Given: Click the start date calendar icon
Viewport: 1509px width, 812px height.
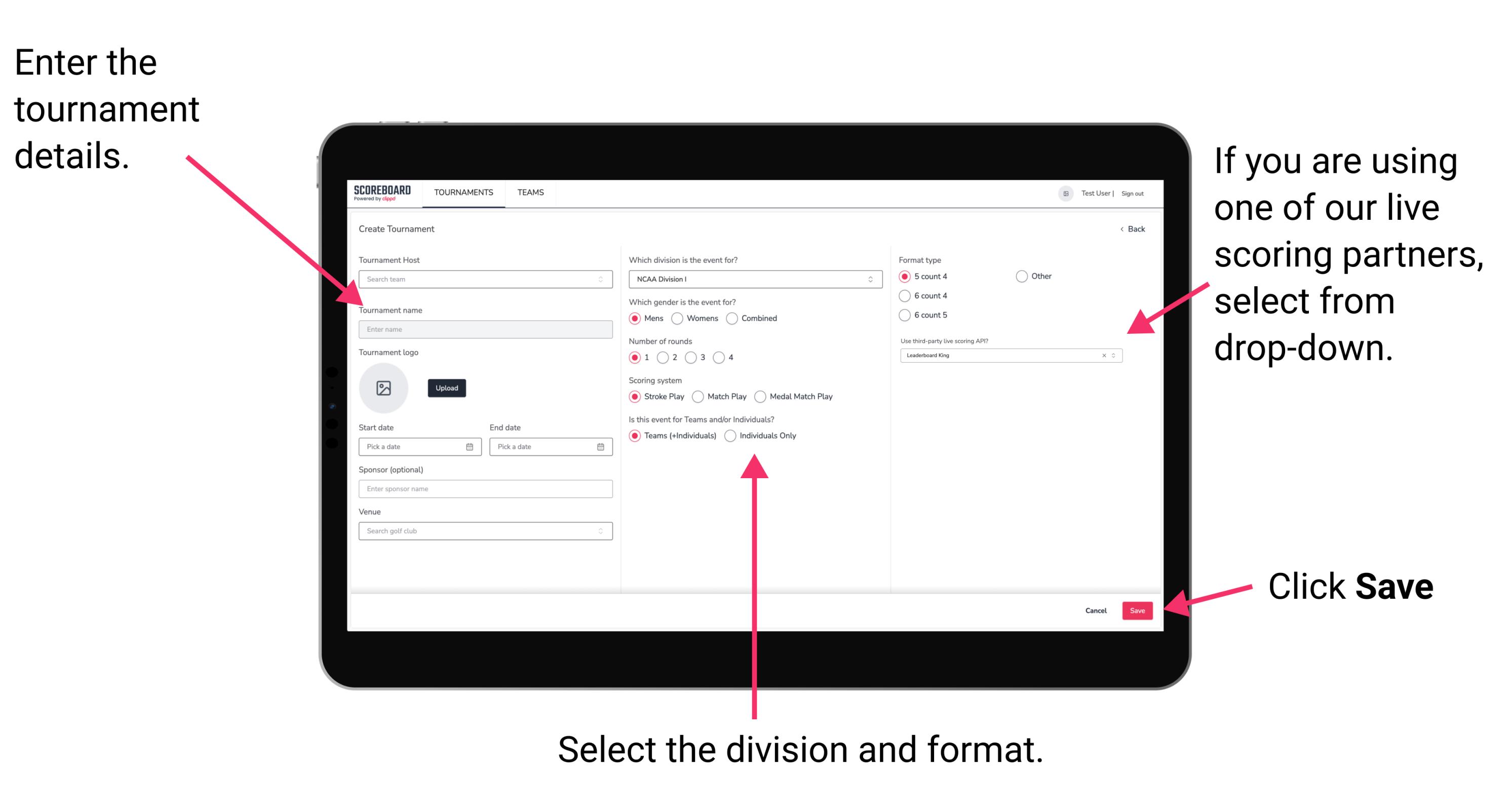Looking at the screenshot, I should [x=471, y=447].
